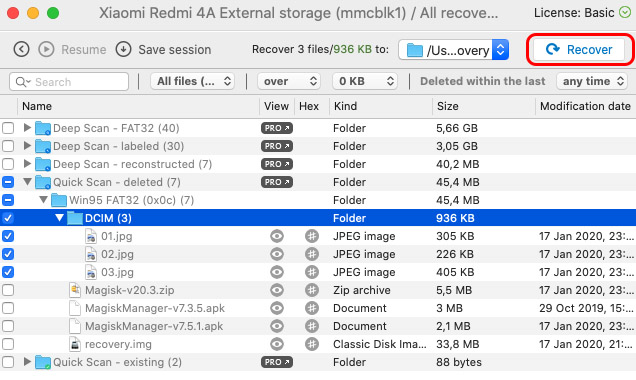This screenshot has width=636, height=380.
Task: Open the All files type dropdown
Action: [x=192, y=81]
